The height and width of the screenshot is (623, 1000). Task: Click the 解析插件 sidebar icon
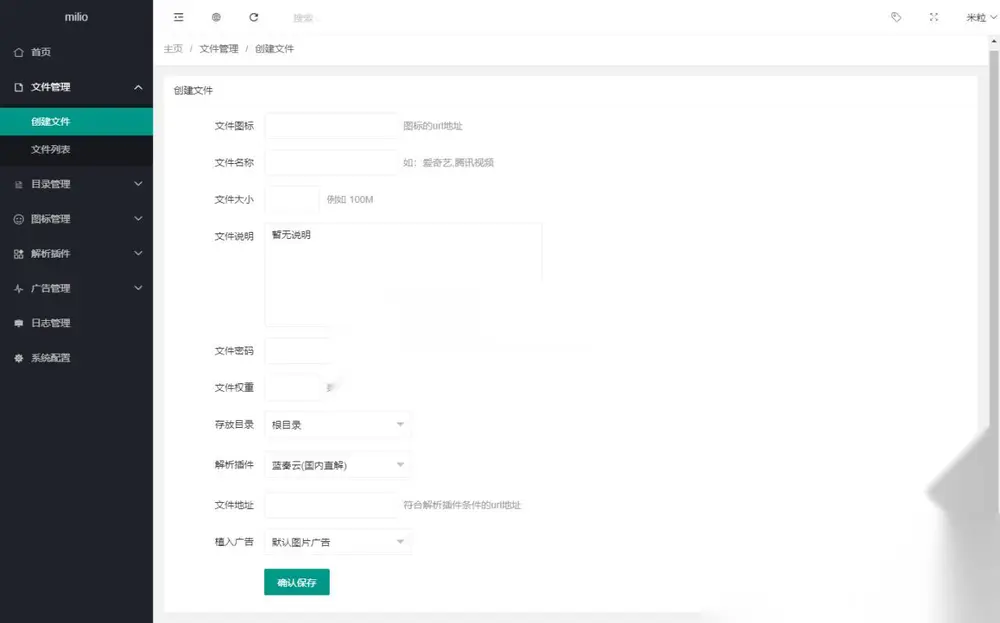tap(18, 254)
